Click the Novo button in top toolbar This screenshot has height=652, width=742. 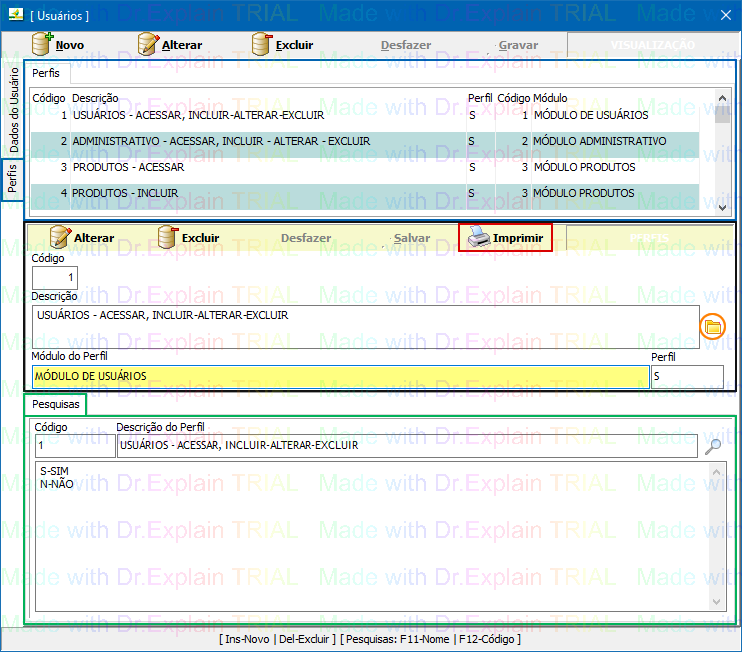click(x=58, y=45)
